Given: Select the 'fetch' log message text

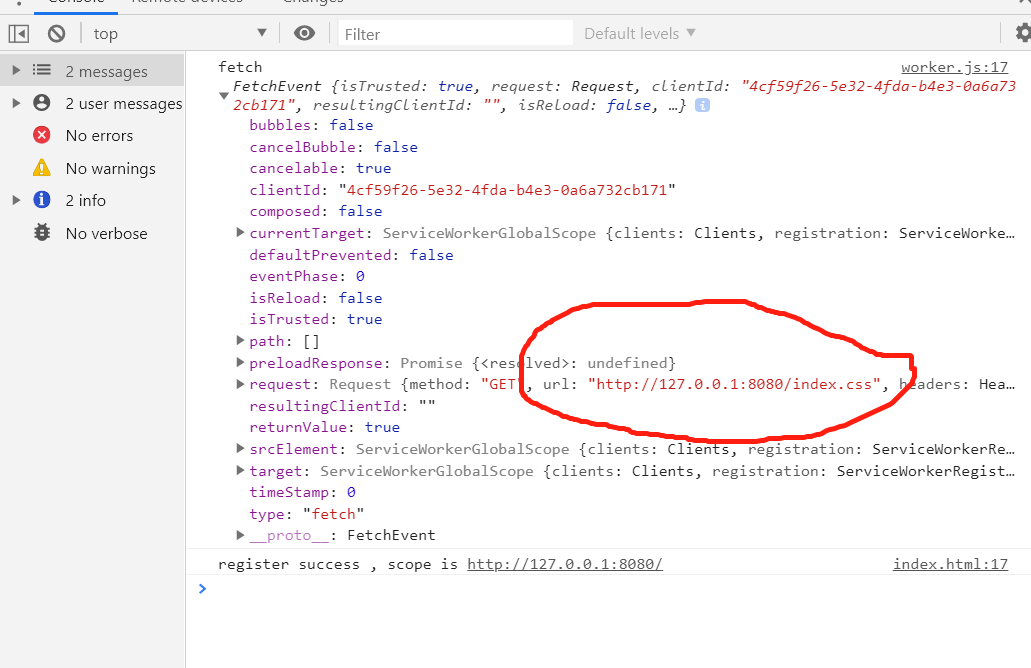Looking at the screenshot, I should 240,67.
